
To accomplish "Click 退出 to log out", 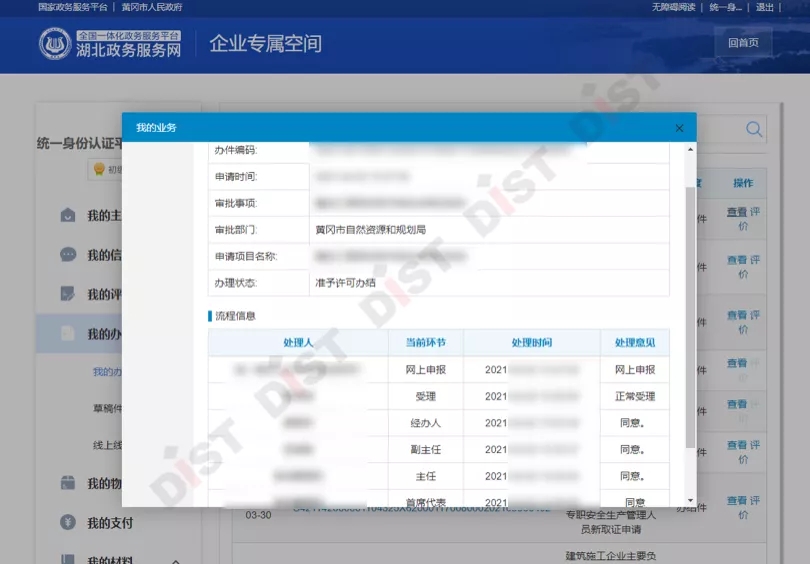I will (765, 7).
